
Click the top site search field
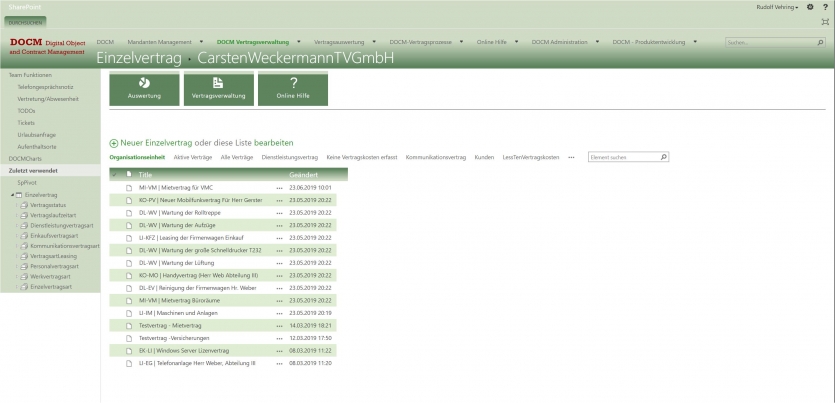[x=771, y=42]
